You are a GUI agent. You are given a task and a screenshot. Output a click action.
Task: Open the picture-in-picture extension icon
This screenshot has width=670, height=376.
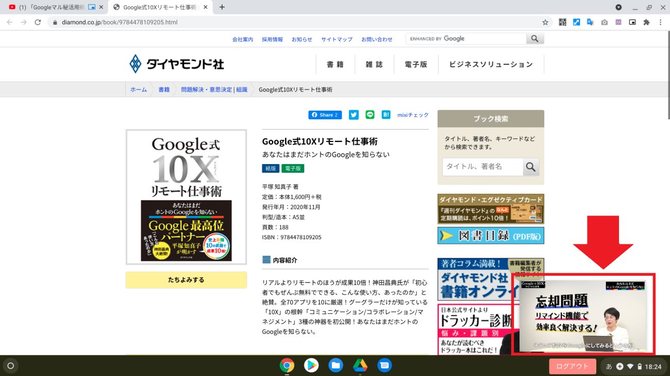632,22
